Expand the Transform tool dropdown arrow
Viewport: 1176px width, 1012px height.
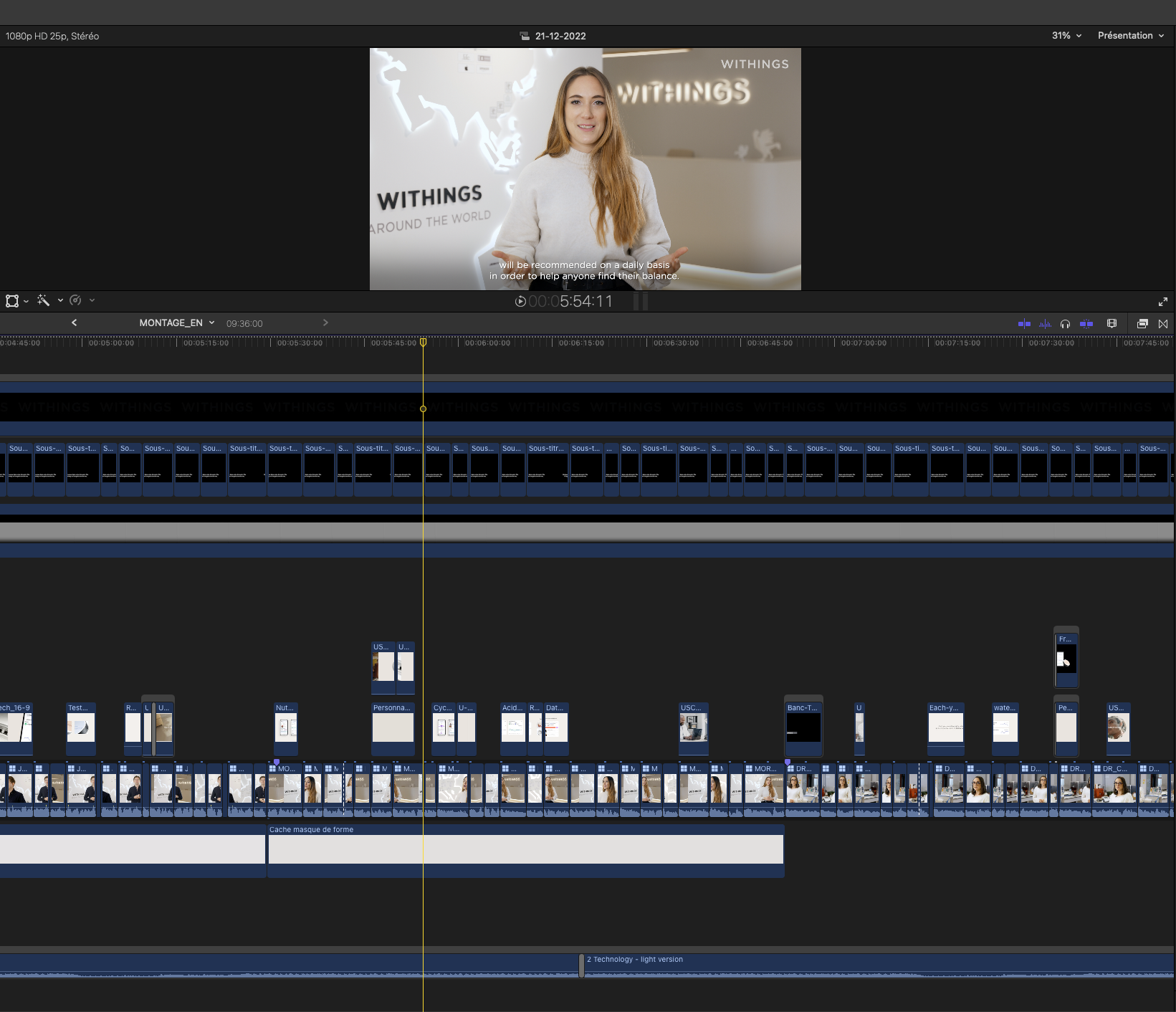point(27,301)
